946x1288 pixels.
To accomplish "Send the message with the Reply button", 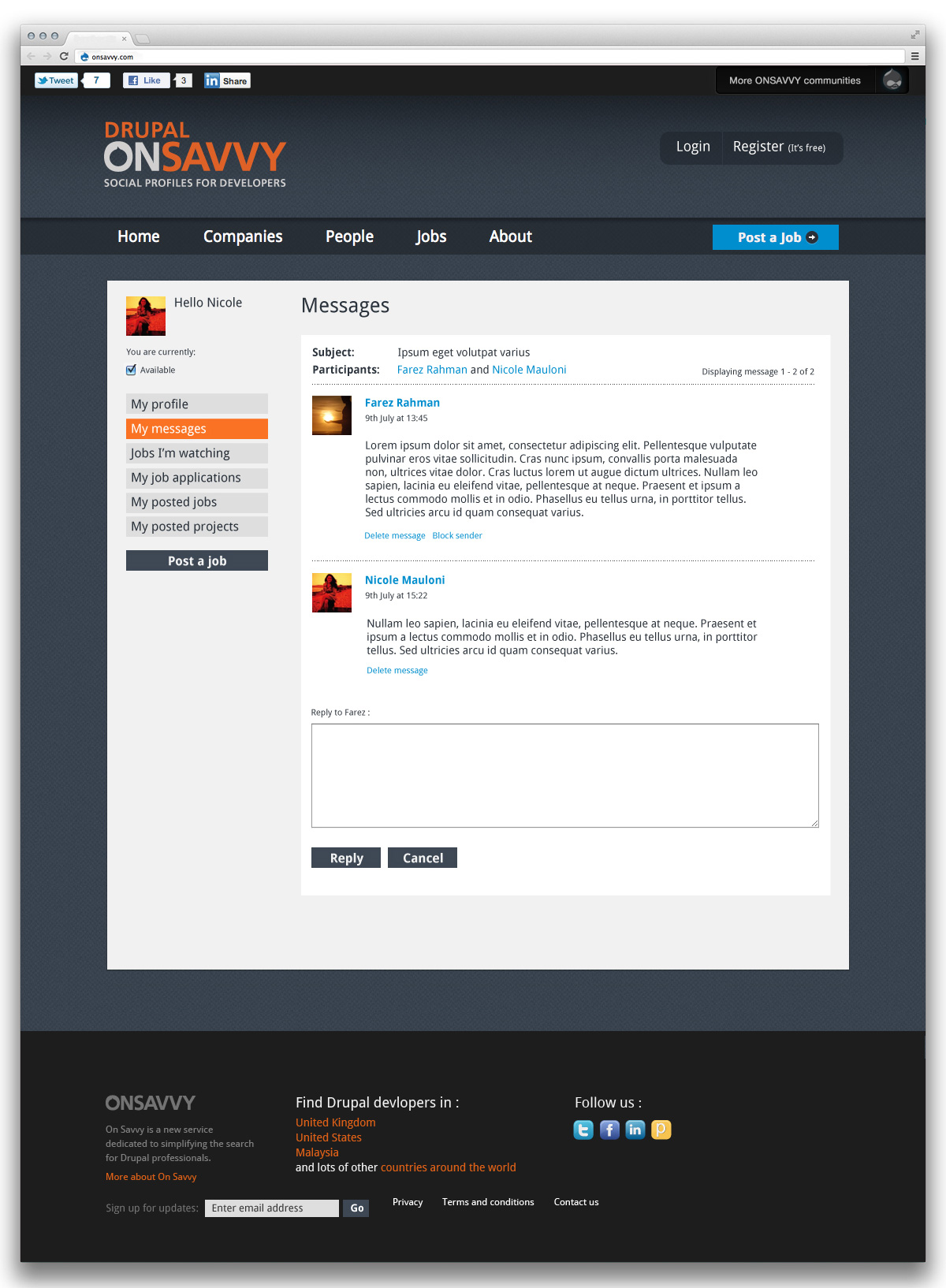I will click(346, 858).
